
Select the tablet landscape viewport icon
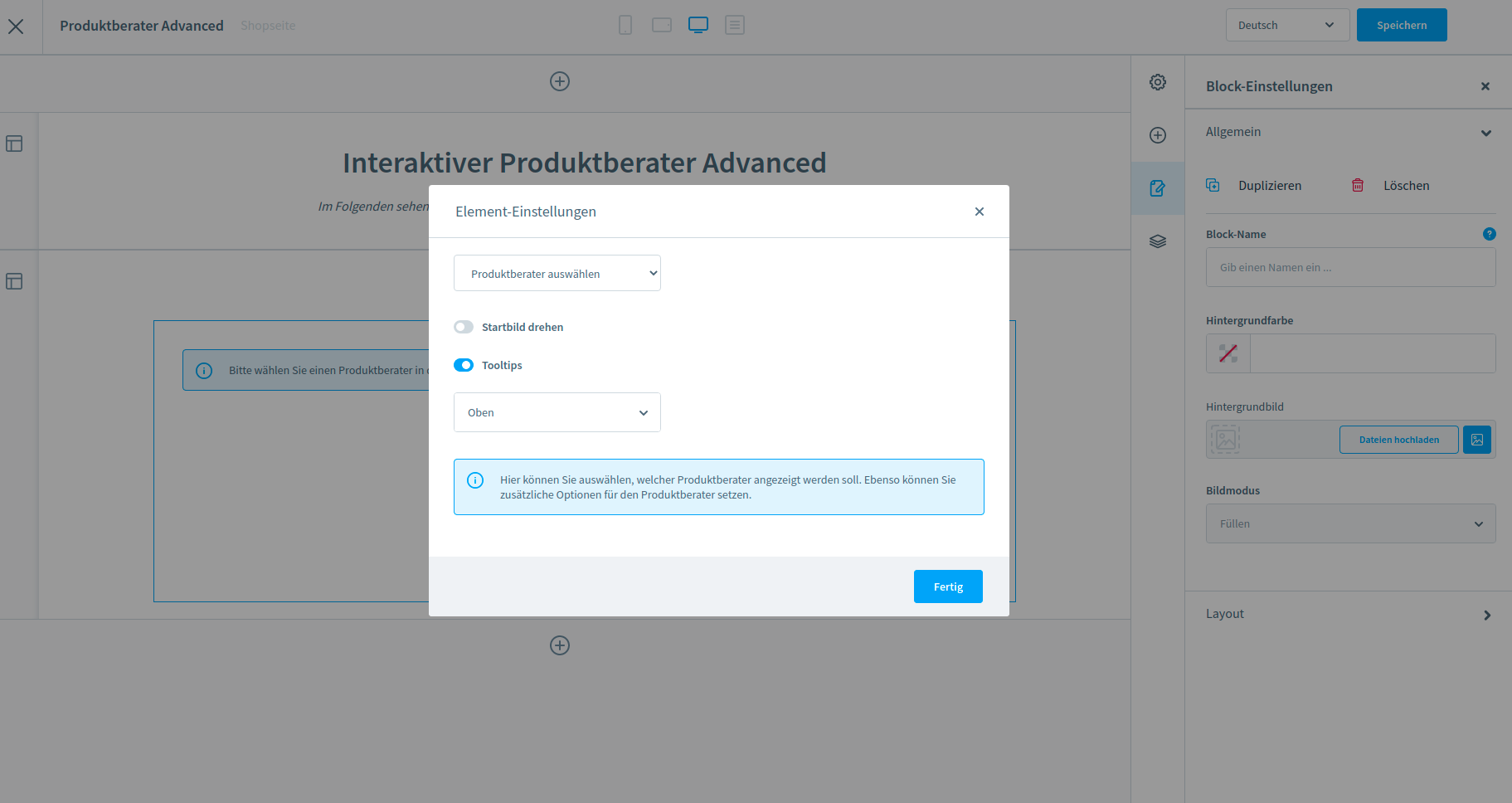coord(662,25)
